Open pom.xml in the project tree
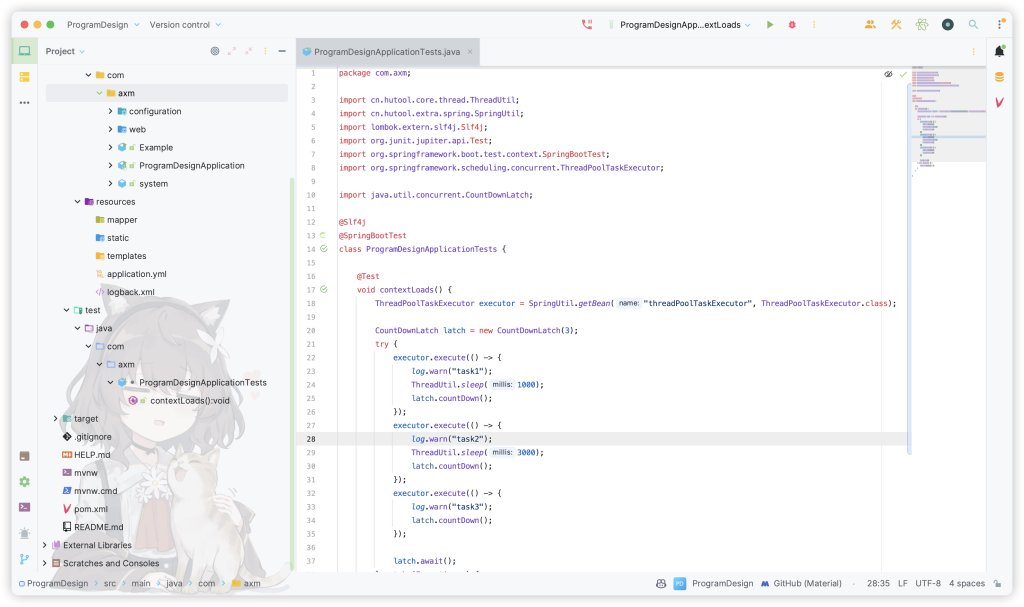1024x607 pixels. point(90,509)
